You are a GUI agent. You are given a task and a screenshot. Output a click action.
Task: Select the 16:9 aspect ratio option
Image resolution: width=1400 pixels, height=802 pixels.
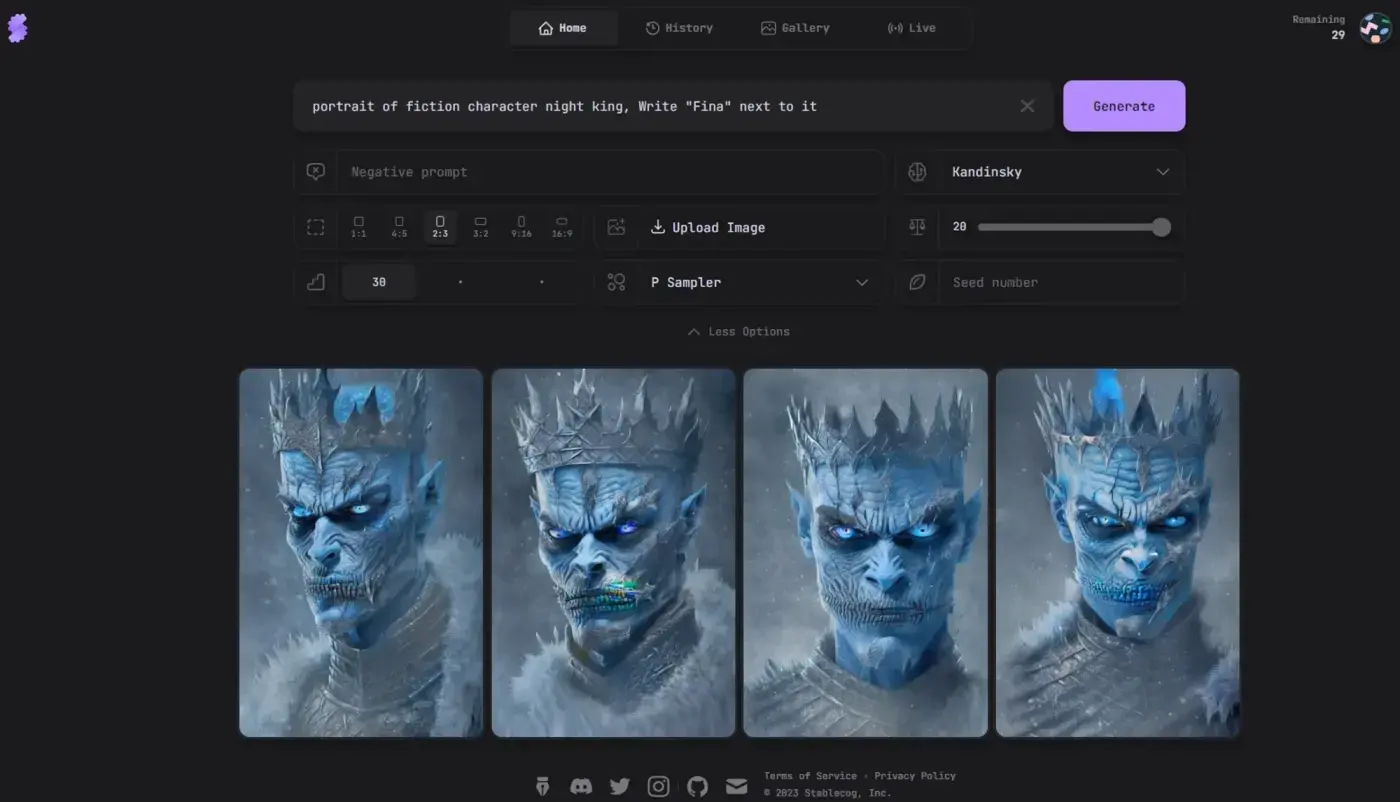coord(562,227)
